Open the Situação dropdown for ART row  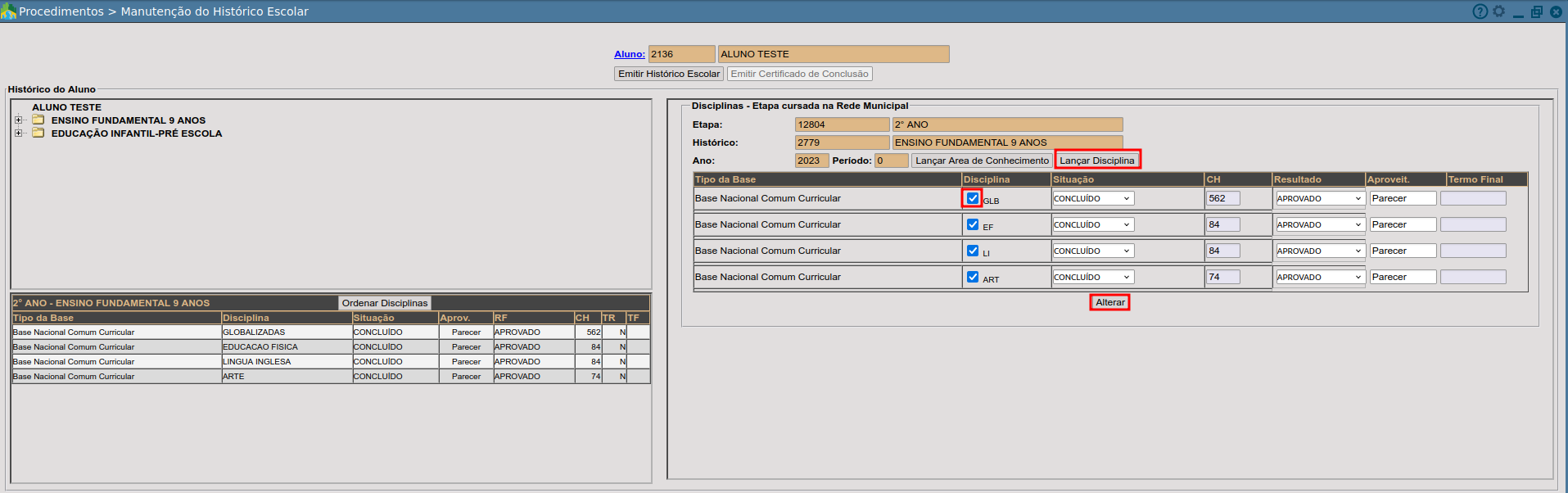click(x=1093, y=277)
